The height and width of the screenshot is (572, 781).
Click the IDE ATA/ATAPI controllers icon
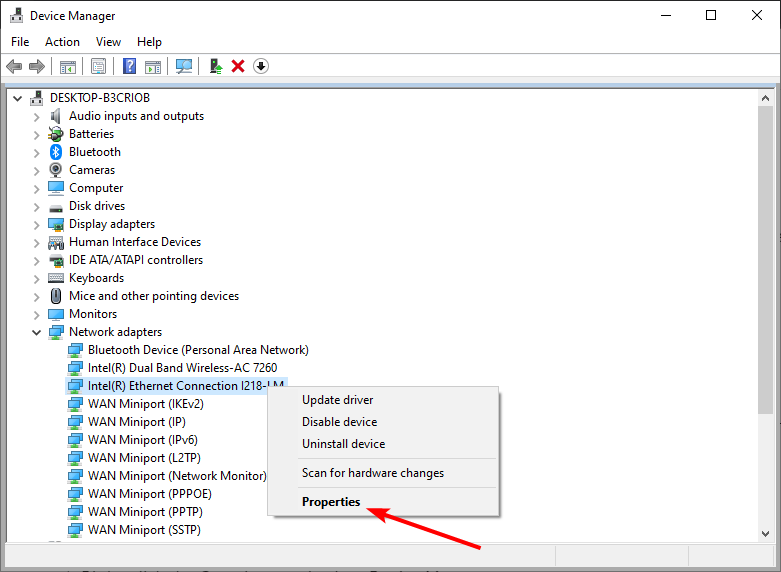(x=56, y=260)
